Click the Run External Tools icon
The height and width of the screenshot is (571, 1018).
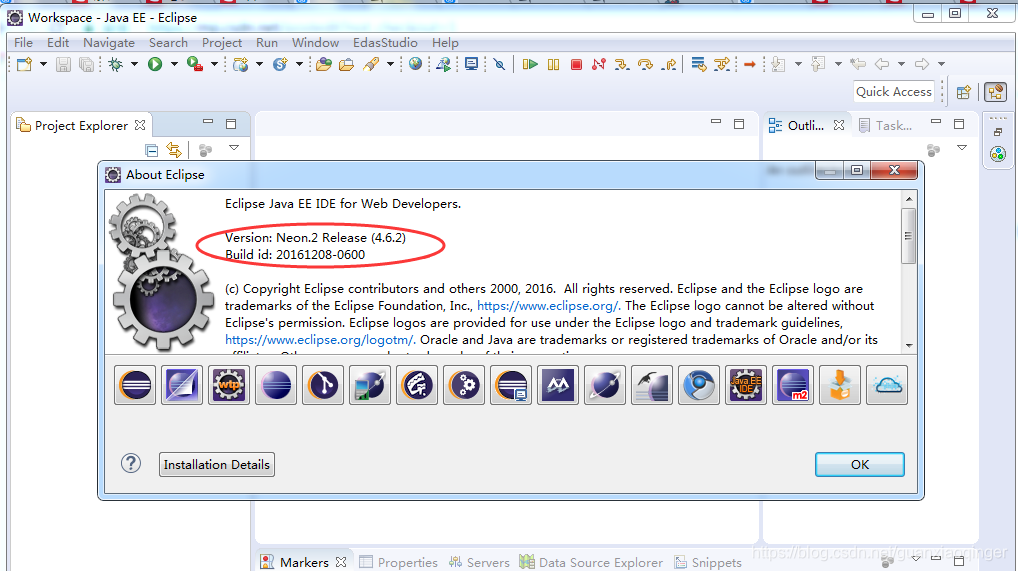(x=194, y=64)
